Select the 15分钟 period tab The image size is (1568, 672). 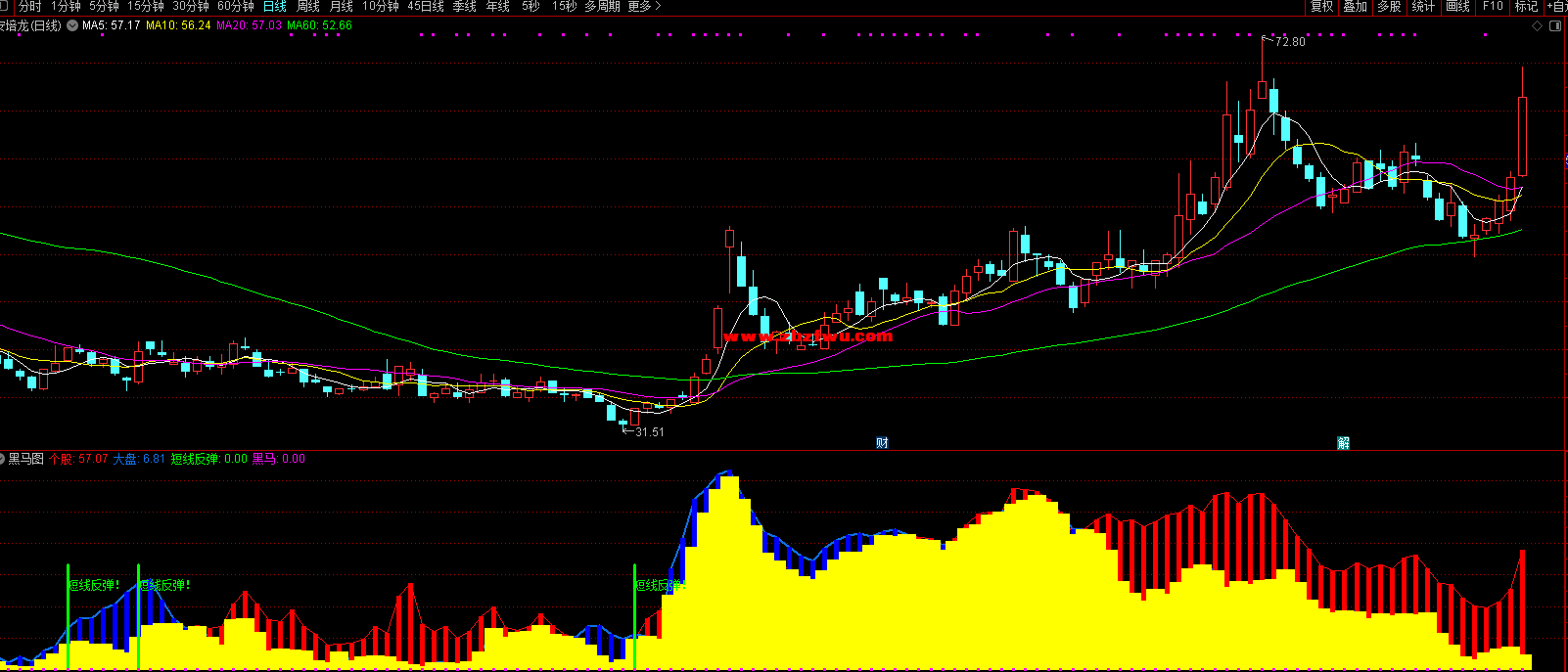pos(146,6)
